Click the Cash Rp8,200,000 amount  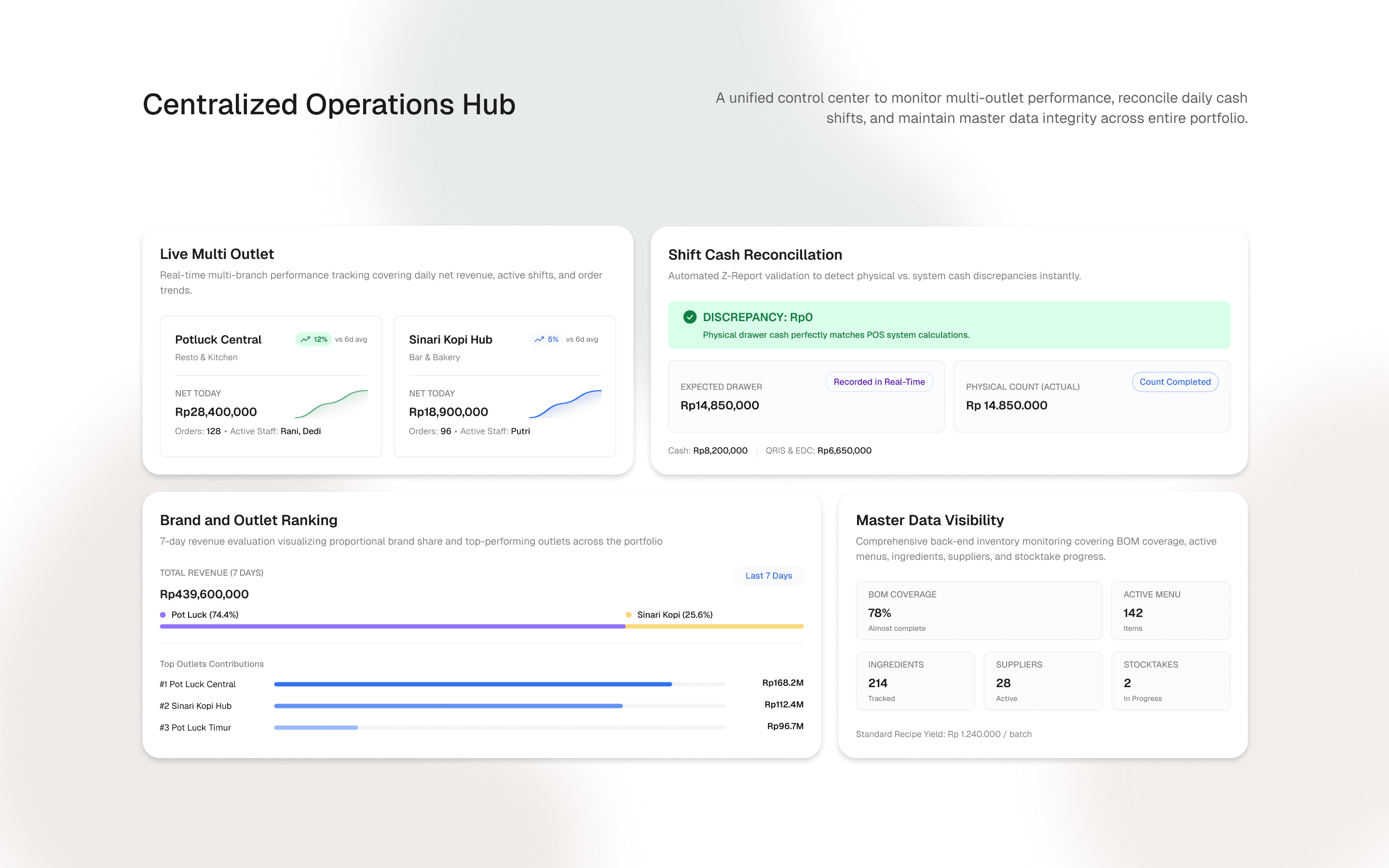[721, 451]
